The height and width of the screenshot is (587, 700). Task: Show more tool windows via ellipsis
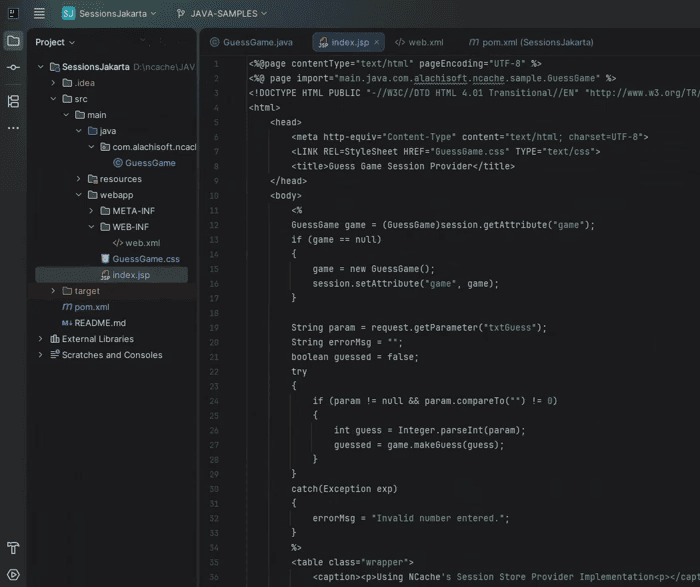pyautogui.click(x=13, y=128)
